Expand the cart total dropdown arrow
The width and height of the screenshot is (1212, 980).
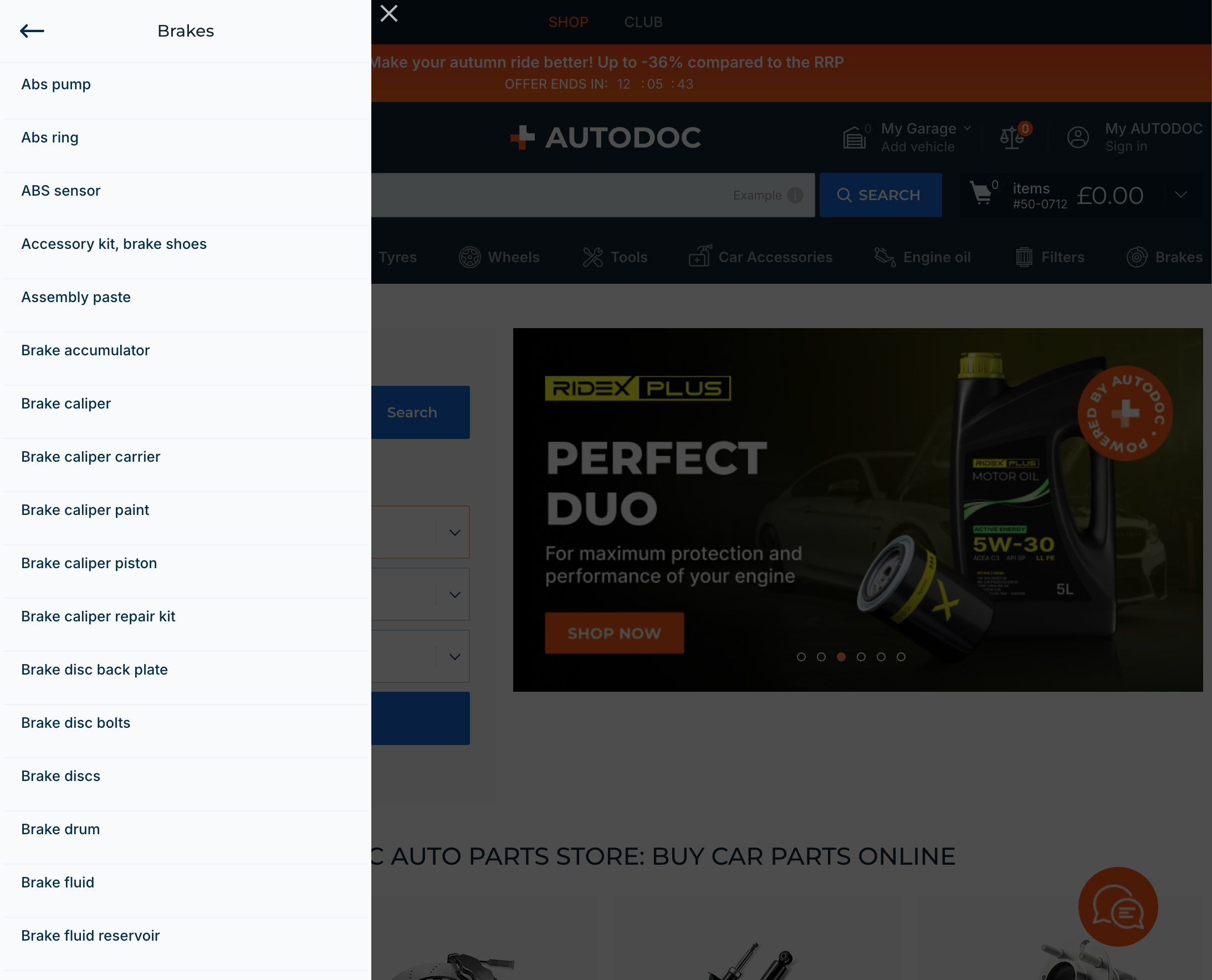(1180, 196)
